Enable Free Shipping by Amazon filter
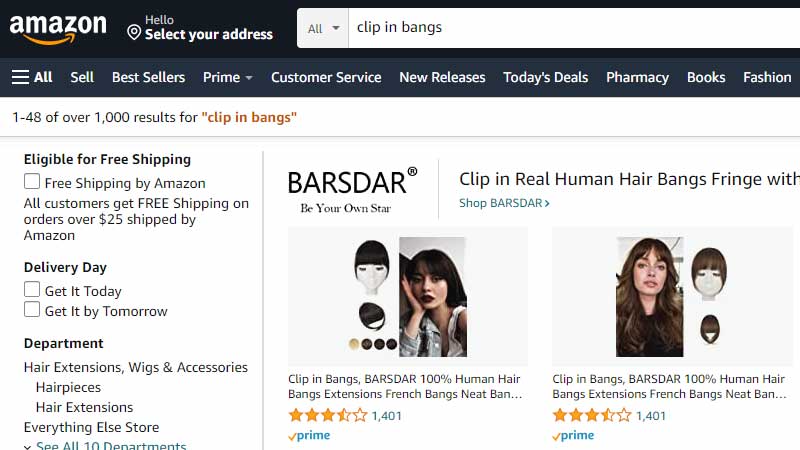The height and width of the screenshot is (450, 800). [33, 182]
